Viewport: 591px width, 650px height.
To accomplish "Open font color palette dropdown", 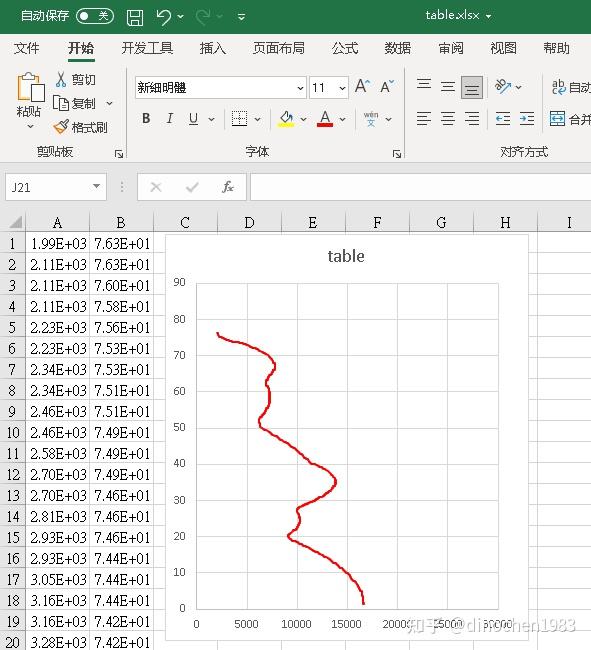I will point(342,119).
